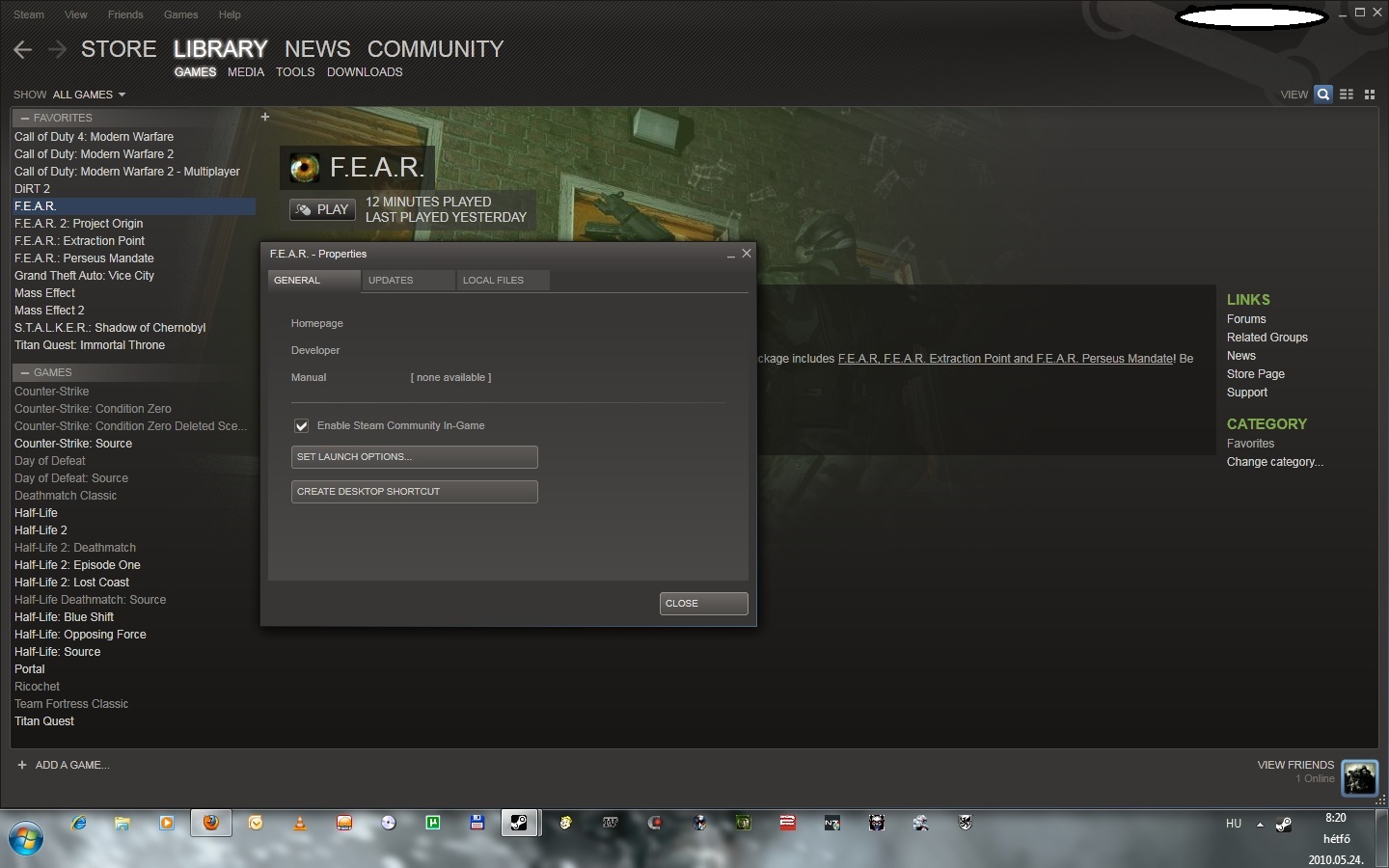Switch to the Local Files tab
This screenshot has width=1389, height=868.
point(503,280)
